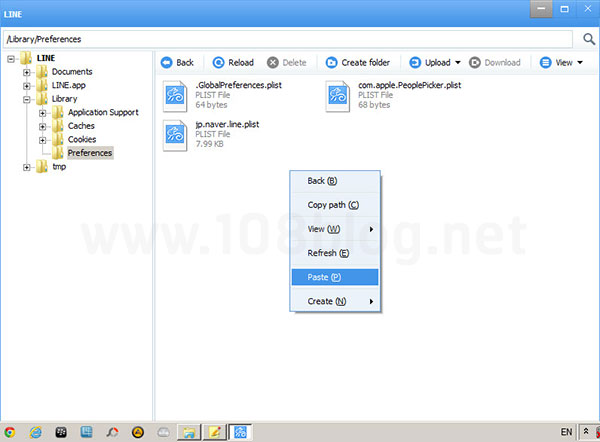Open the View dropdown arrow in toolbar
Image resolution: width=600 pixels, height=442 pixels.
[580, 63]
